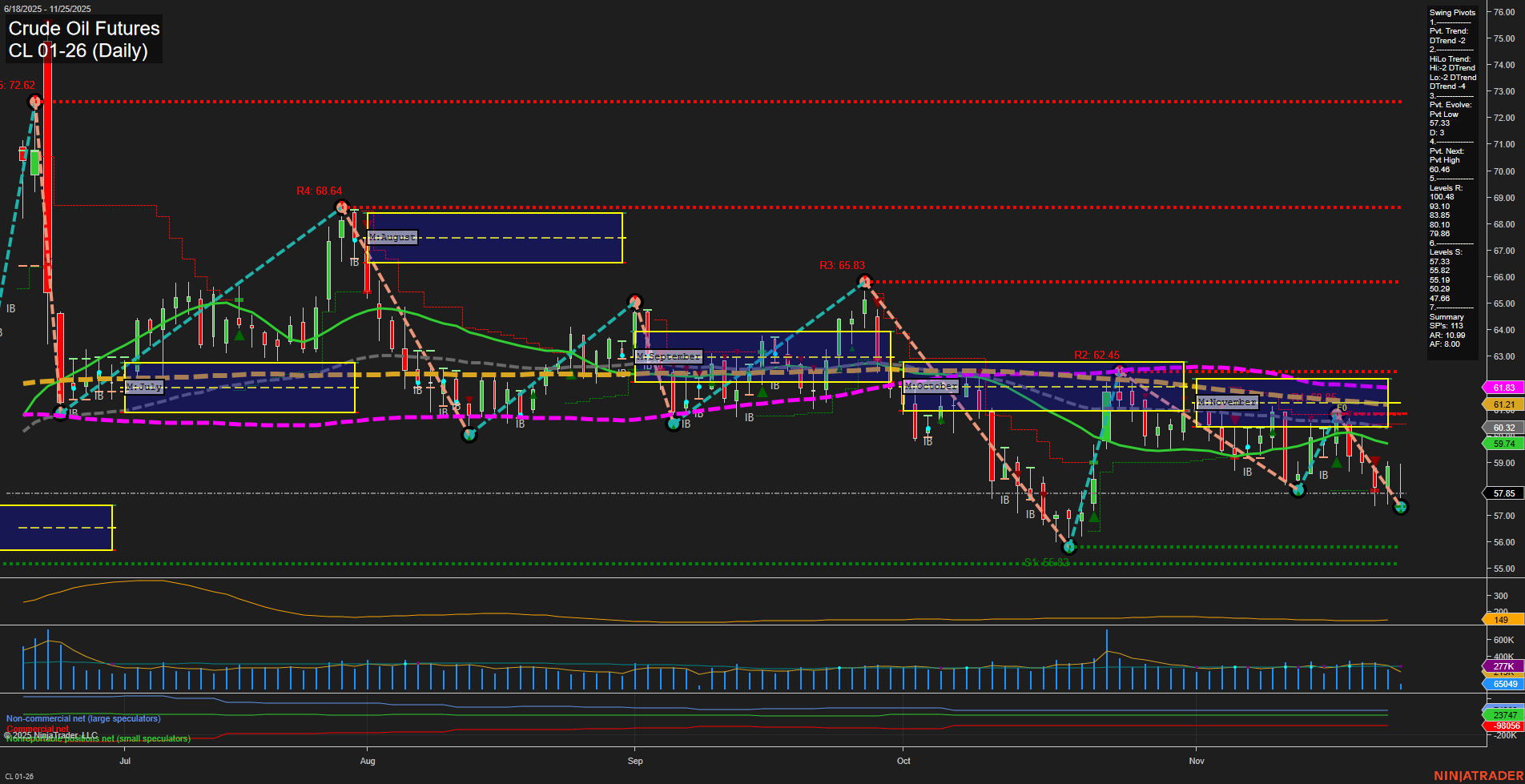The width and height of the screenshot is (1525, 784).
Task: Click the Crude Oil Futures CL 01-26 chart title
Action: coord(82,38)
